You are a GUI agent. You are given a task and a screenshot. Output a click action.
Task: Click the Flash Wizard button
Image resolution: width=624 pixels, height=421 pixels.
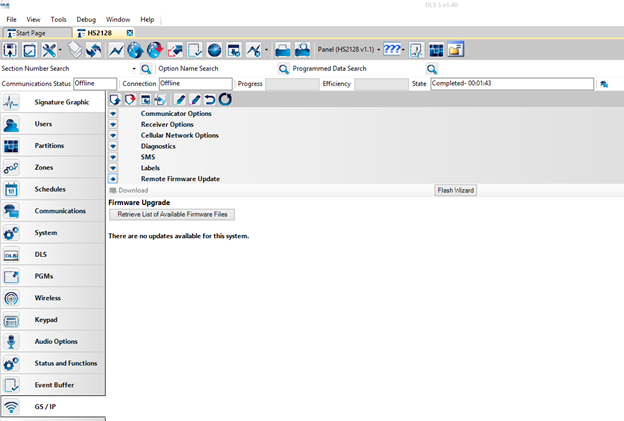(x=455, y=190)
